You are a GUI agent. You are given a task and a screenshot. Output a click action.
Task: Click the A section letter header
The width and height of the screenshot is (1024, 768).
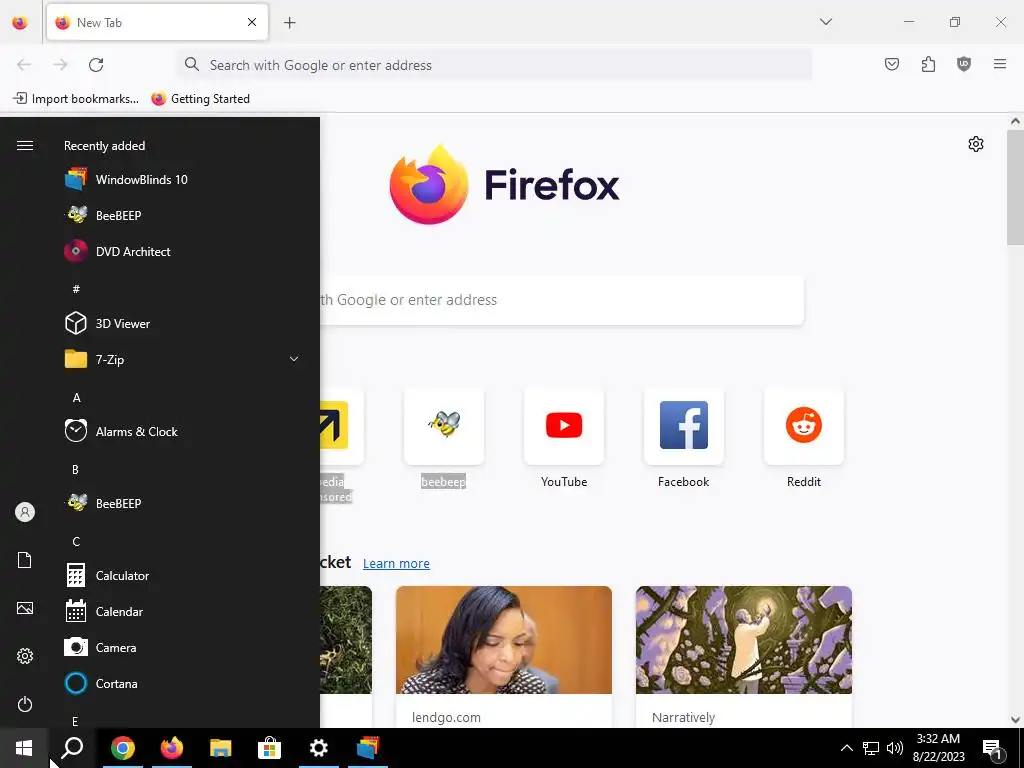click(76, 397)
